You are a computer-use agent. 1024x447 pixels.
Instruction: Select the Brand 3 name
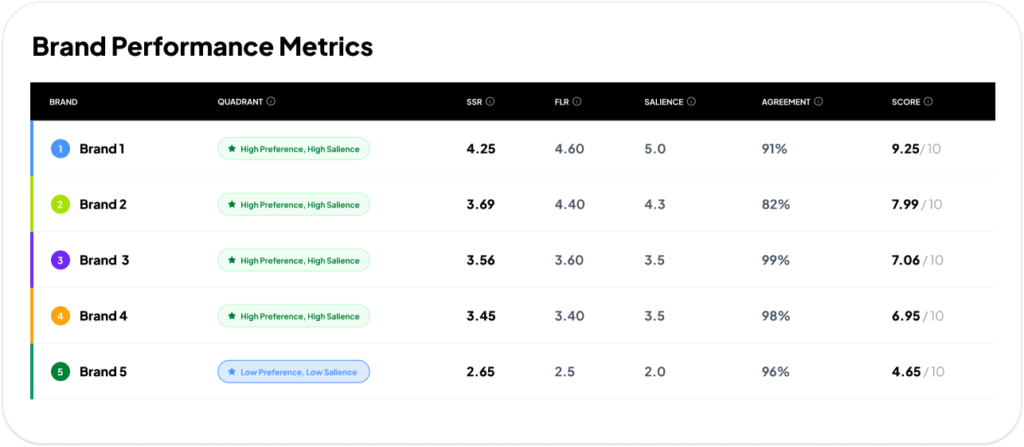pos(104,260)
